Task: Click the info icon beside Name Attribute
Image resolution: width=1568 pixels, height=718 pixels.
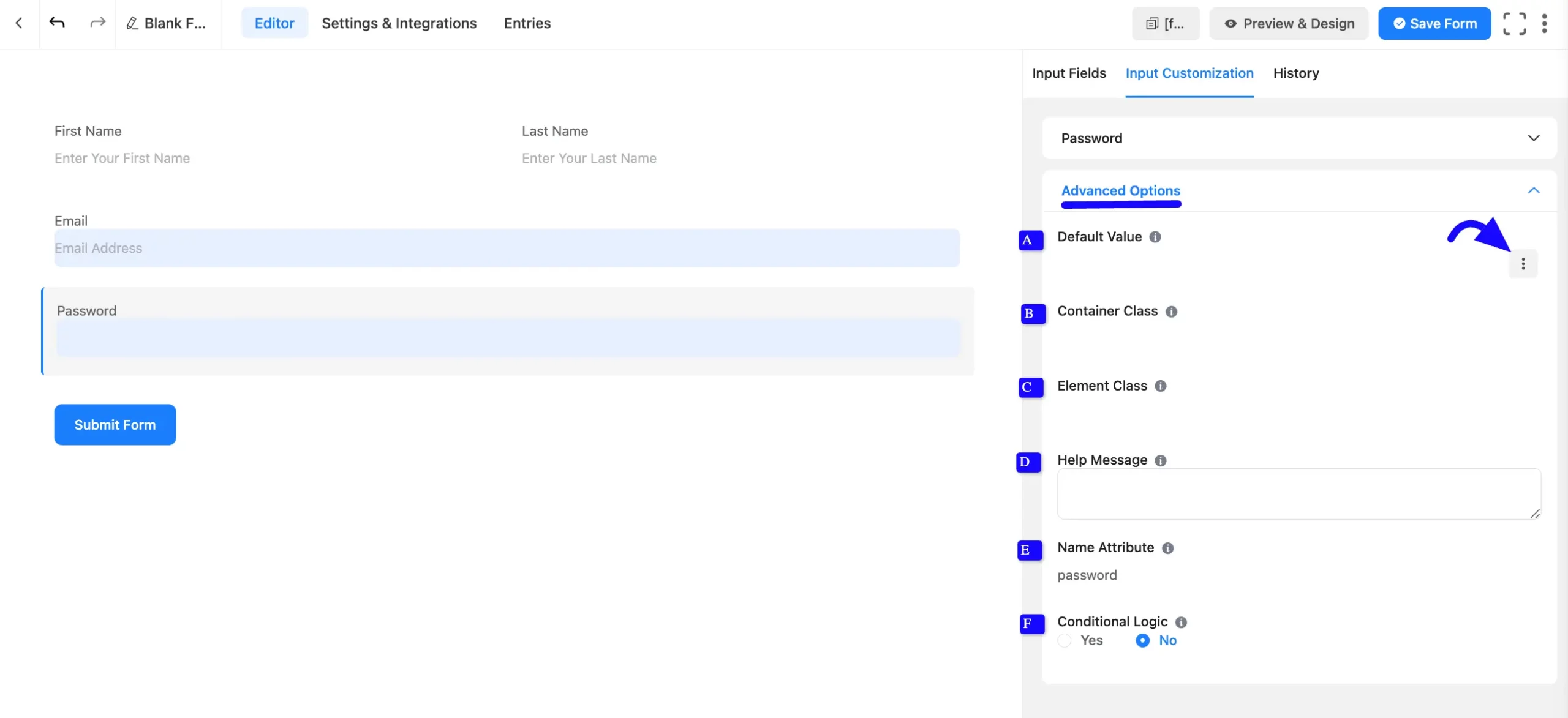Action: (1167, 548)
